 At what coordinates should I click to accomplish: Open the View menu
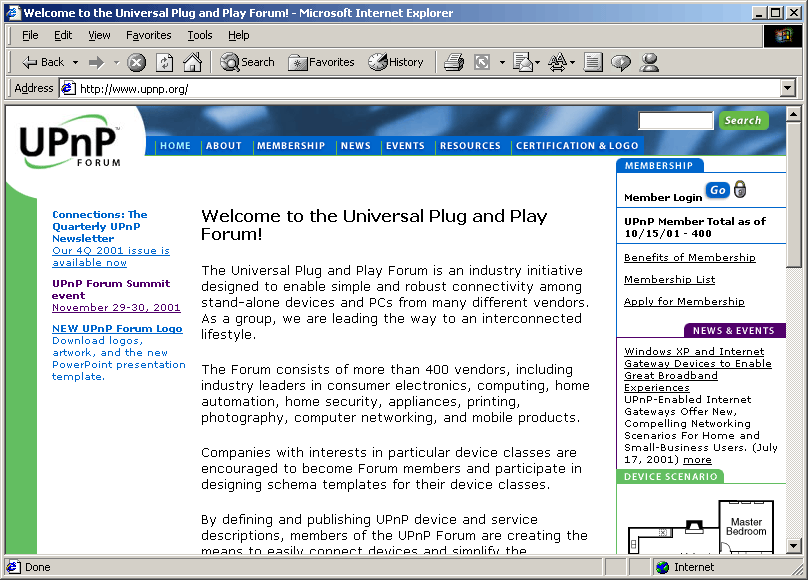(x=99, y=35)
